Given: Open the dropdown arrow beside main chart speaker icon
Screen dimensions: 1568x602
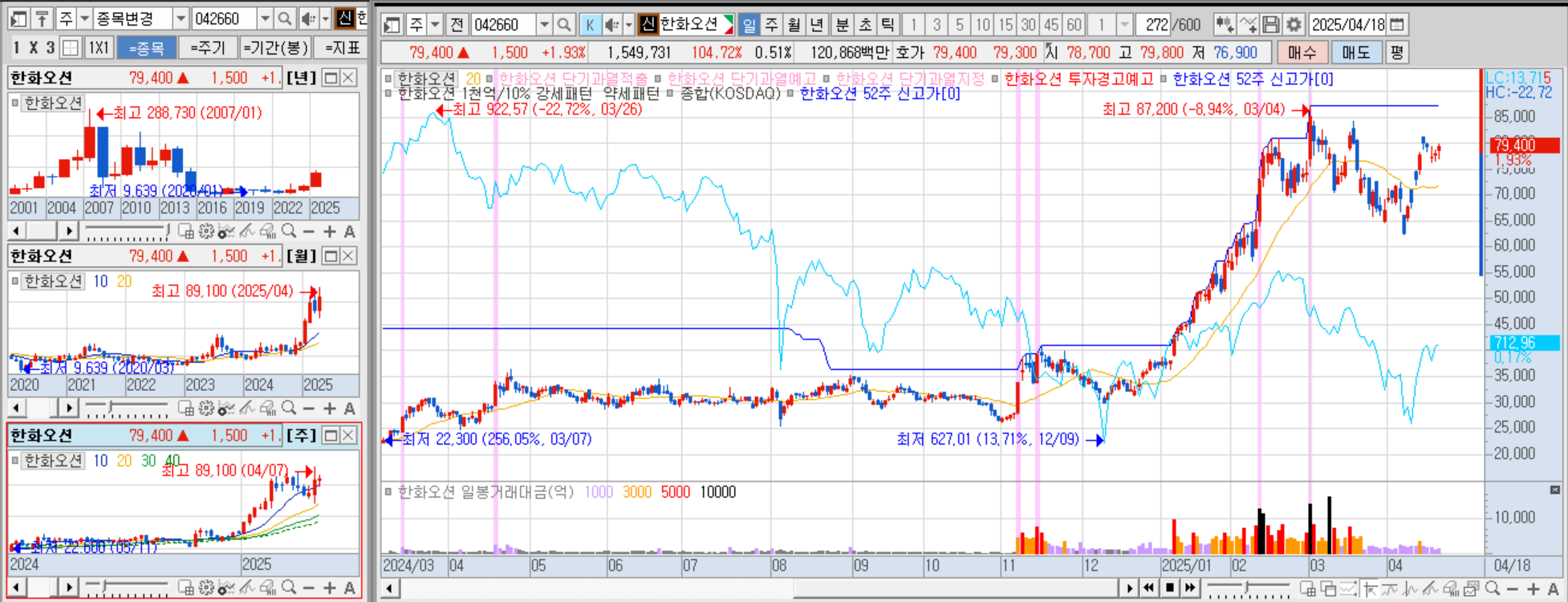Looking at the screenshot, I should [628, 25].
